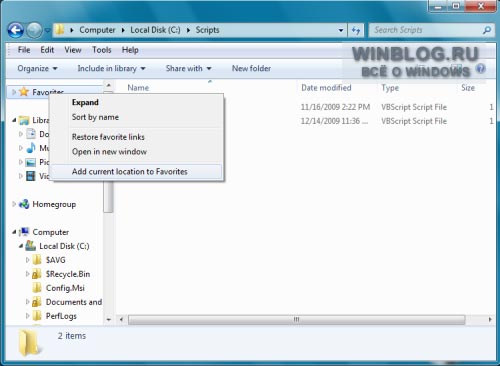Viewport: 500px width, 366px height.
Task: Collapse the Local Disk (C:) node
Action: pos(21,246)
